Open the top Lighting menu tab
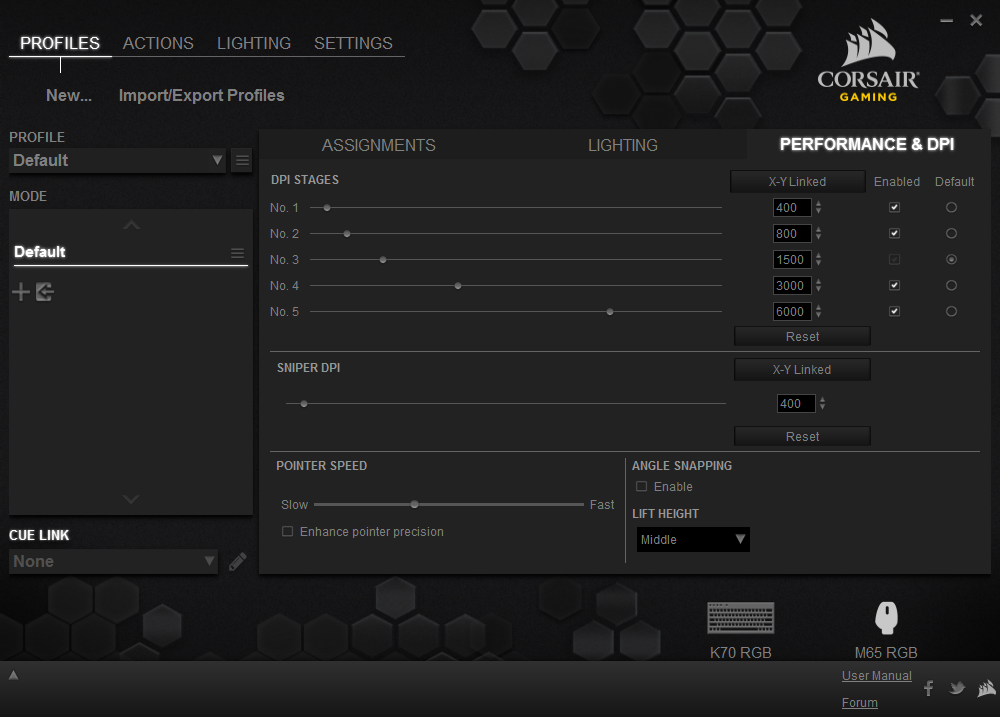 point(254,43)
